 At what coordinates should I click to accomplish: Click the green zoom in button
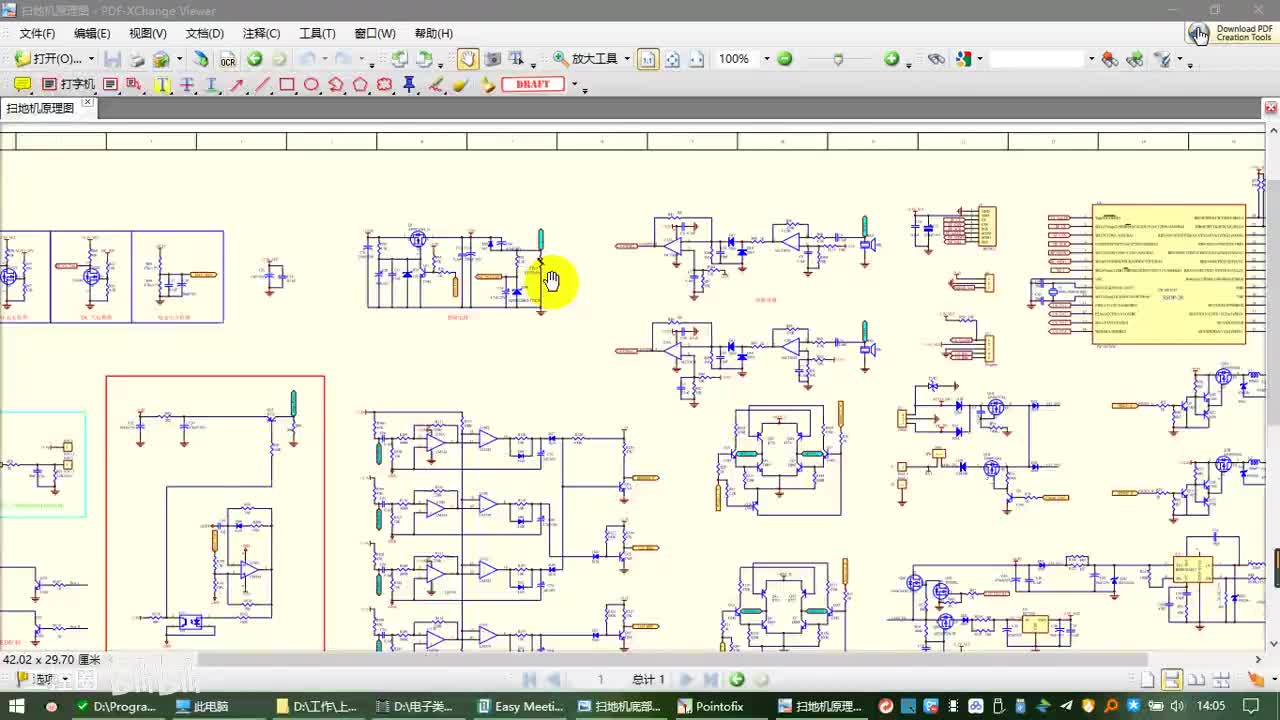pyautogui.click(x=892, y=59)
